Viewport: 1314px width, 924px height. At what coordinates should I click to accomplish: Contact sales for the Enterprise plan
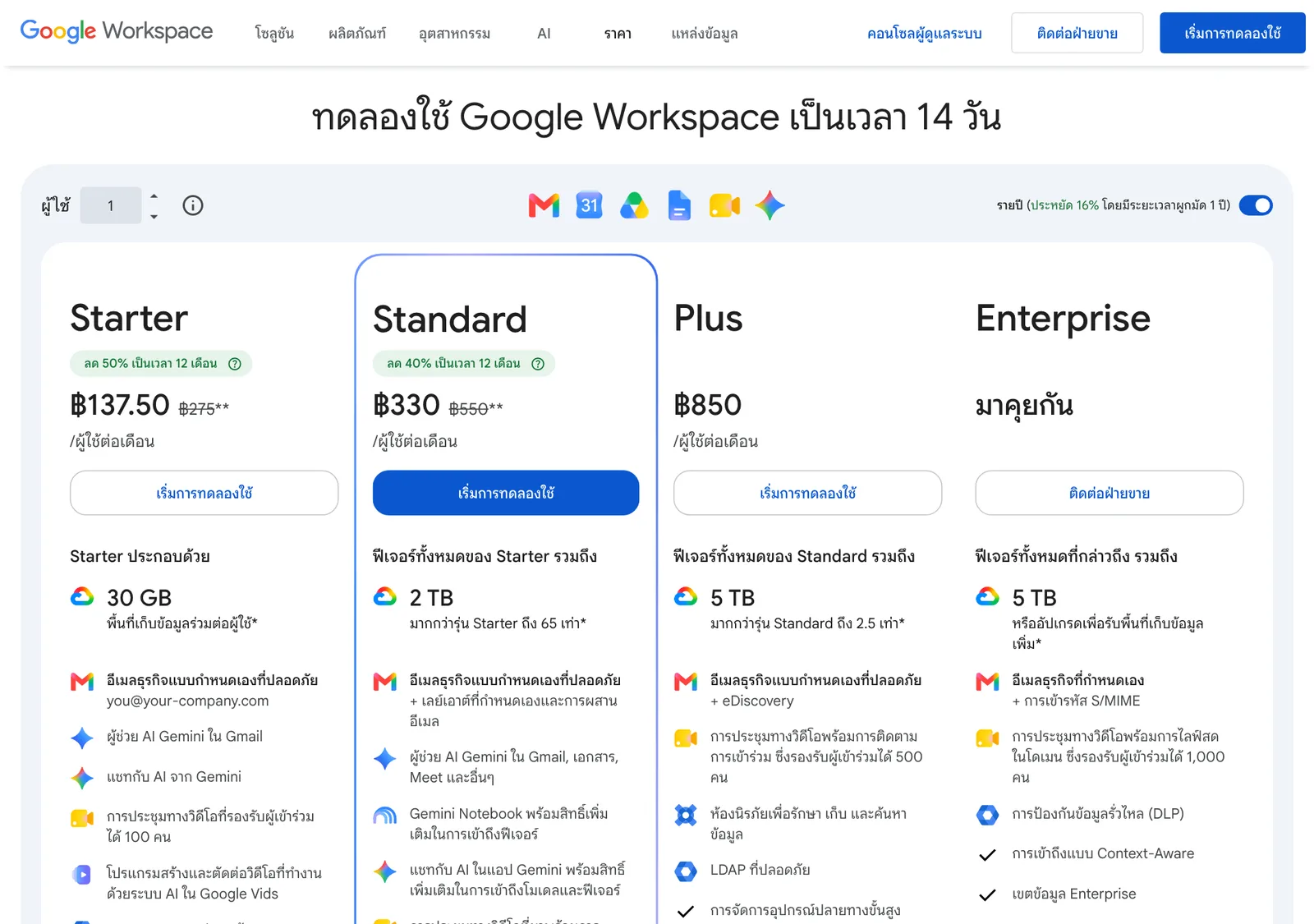click(x=1110, y=493)
